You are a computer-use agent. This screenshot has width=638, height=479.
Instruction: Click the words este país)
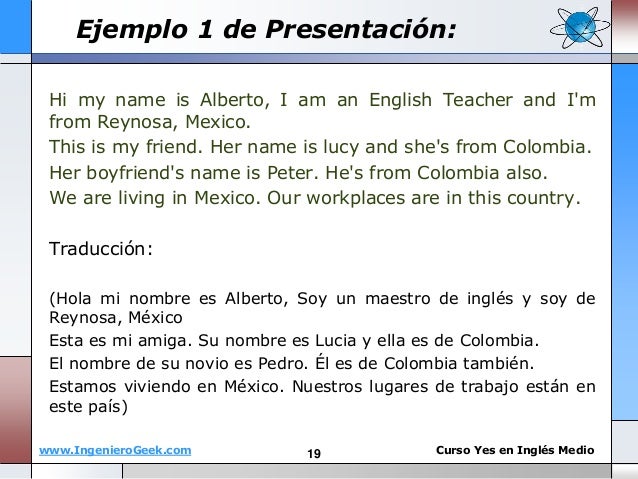click(x=88, y=407)
